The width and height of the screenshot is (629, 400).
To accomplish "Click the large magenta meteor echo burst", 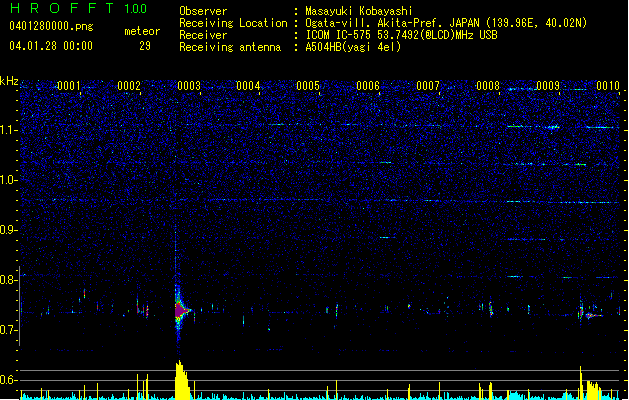I will pyautogui.click(x=181, y=310).
